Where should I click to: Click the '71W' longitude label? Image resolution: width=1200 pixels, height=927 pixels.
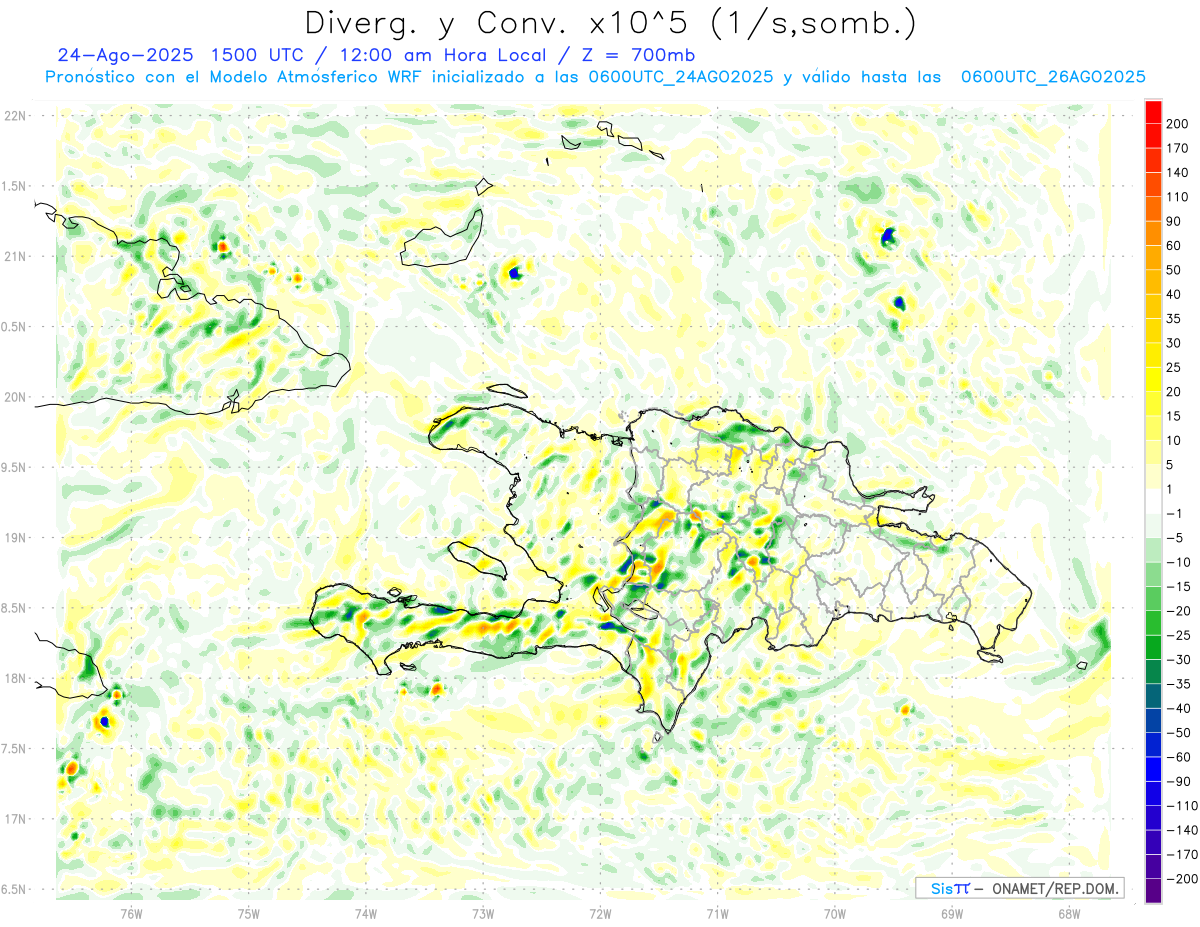click(717, 914)
